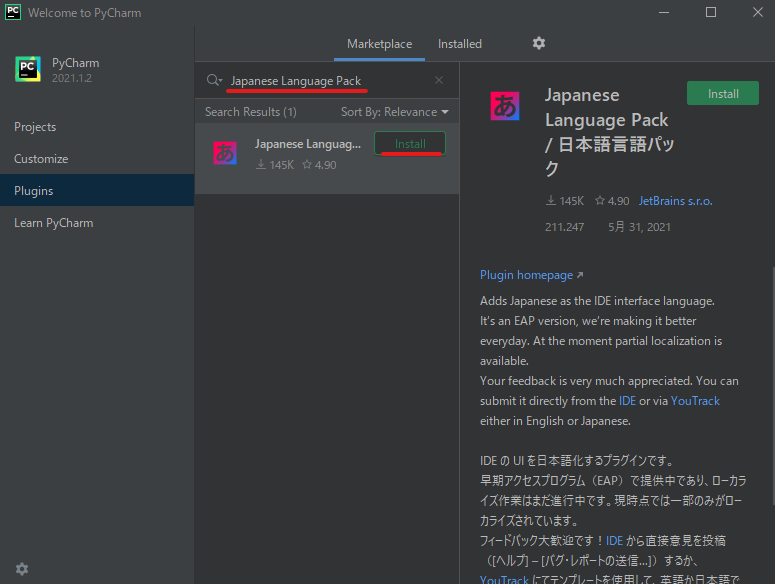Switch to the Installed tab

click(x=460, y=44)
